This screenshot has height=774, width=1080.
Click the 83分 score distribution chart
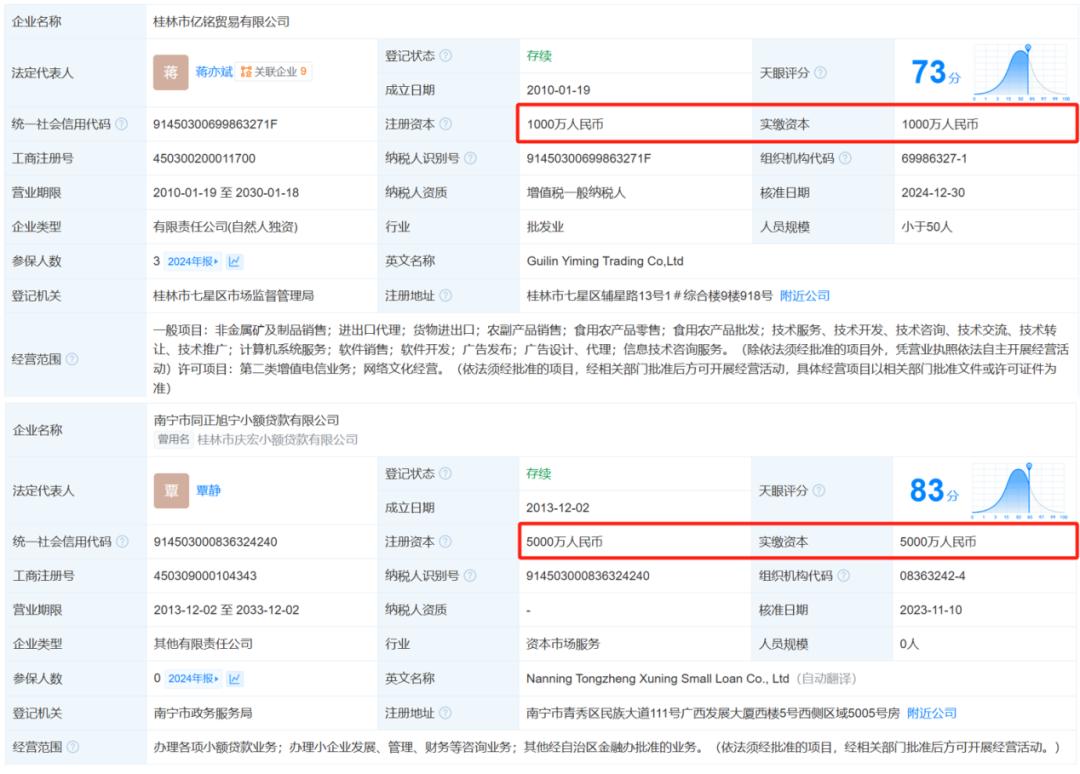click(x=1019, y=490)
